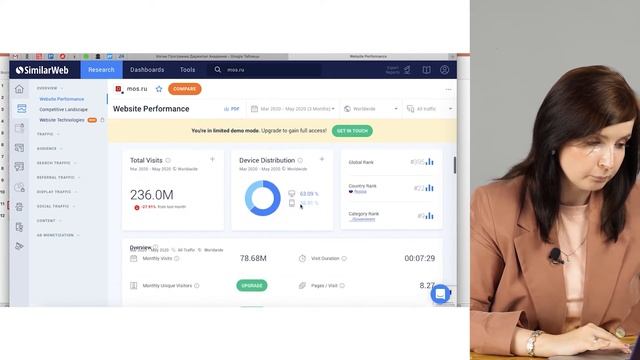Click the plus icon on Total Visits card
Screen dimensions: 640x360
point(212,160)
